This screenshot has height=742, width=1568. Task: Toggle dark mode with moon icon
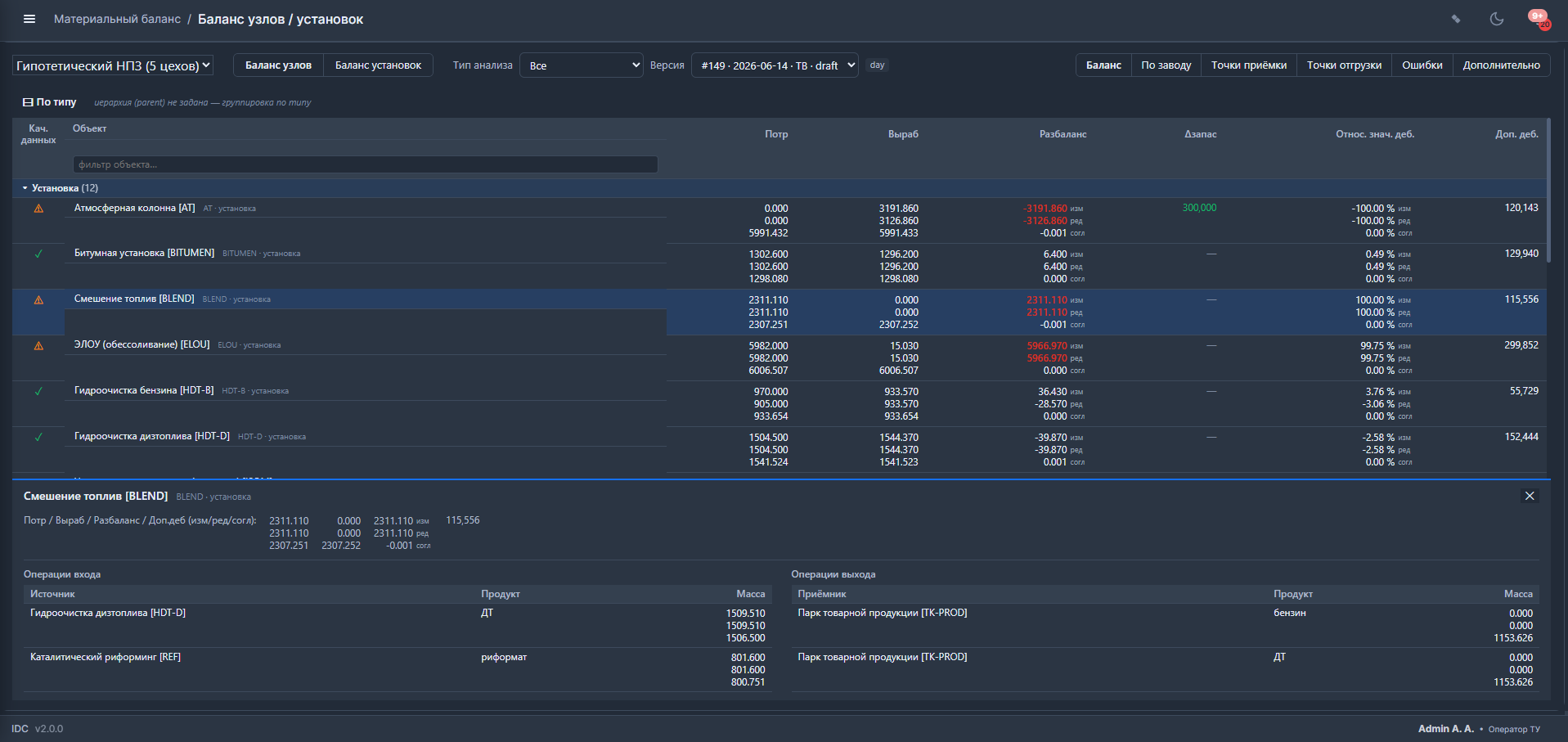coord(1496,19)
